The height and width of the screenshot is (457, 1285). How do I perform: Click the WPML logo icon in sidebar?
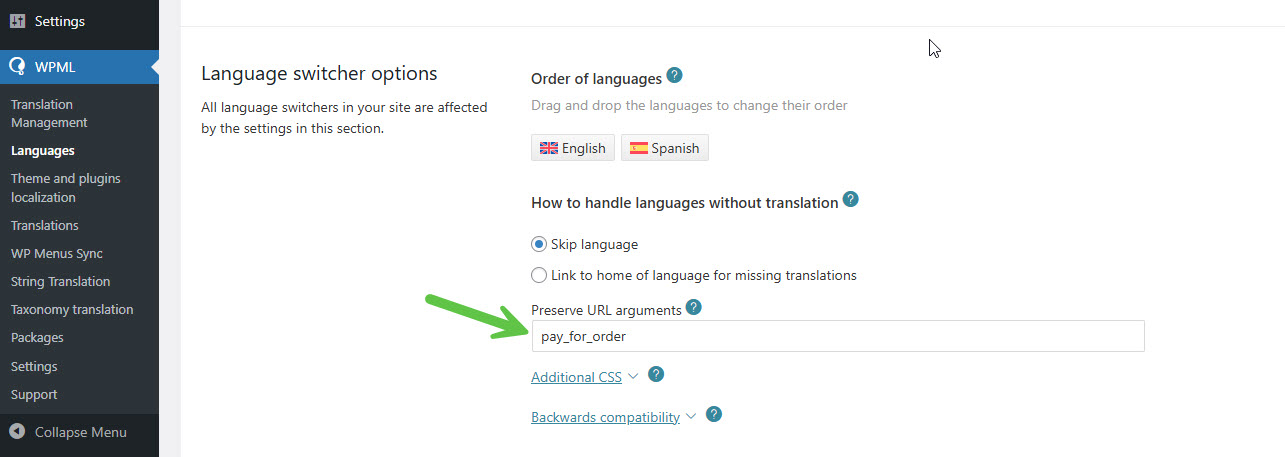tap(18, 67)
